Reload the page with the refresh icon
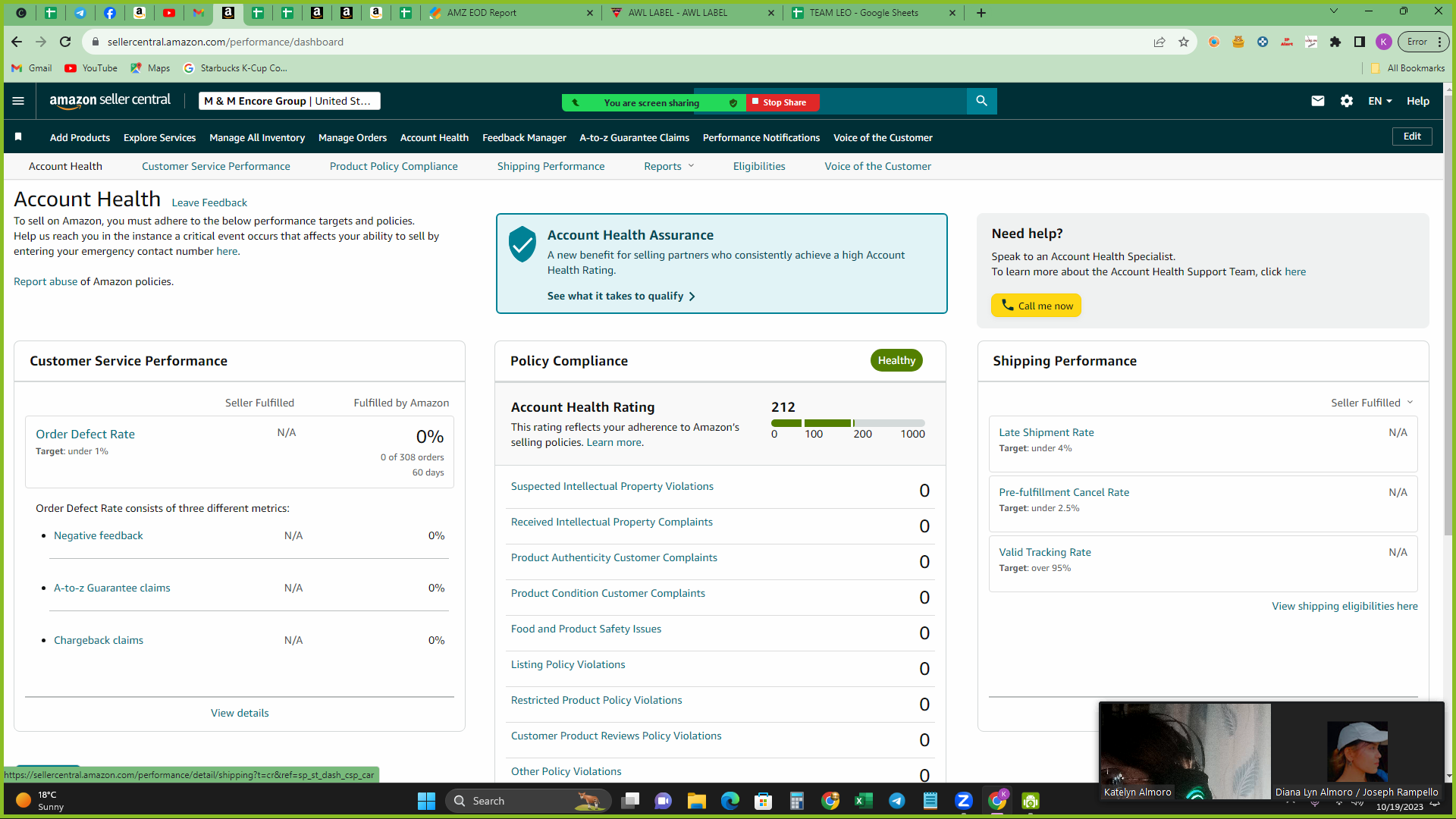This screenshot has width=1456, height=819. (65, 42)
